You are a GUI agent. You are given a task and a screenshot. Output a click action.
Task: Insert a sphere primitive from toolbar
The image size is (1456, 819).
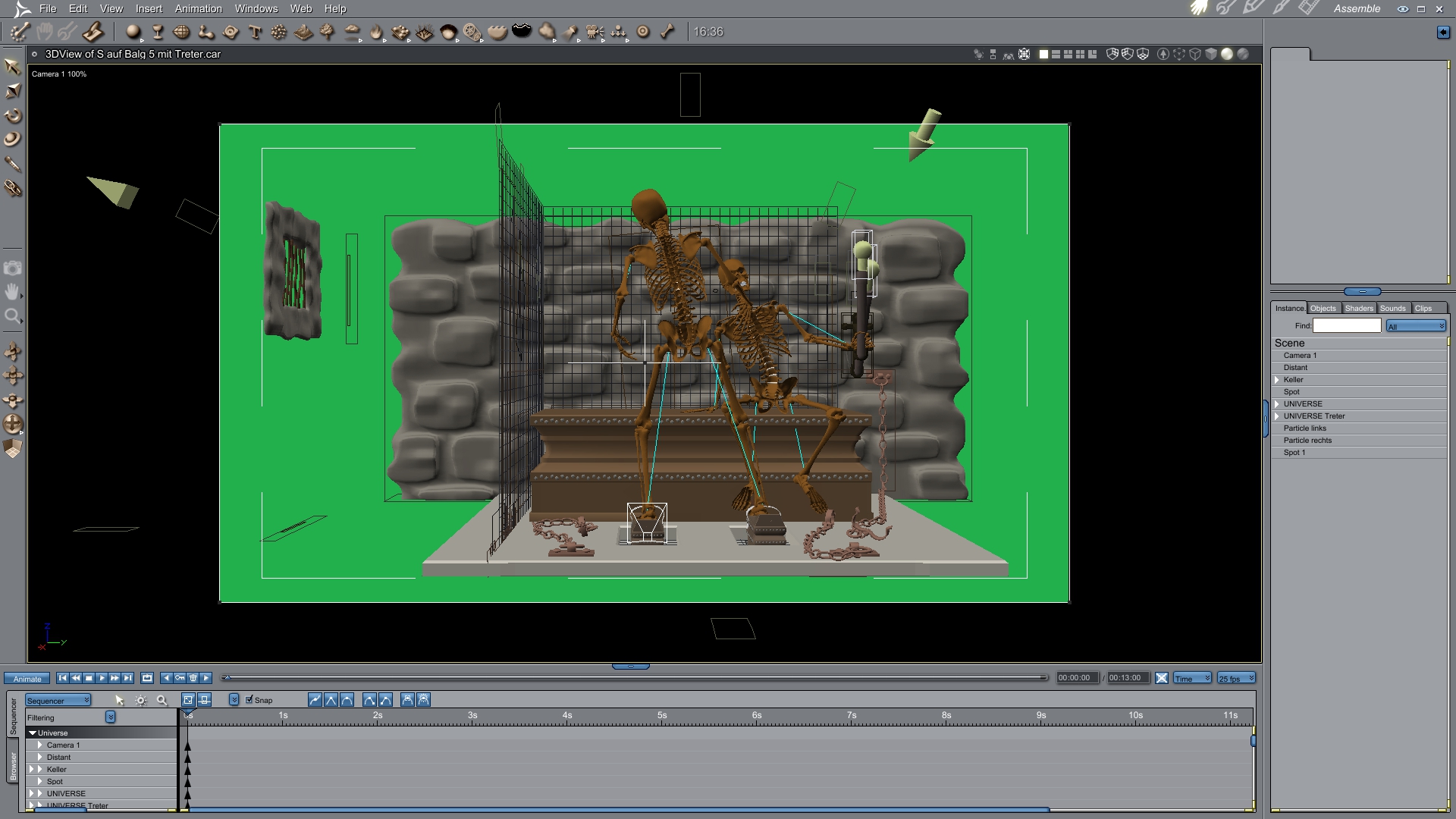point(133,32)
